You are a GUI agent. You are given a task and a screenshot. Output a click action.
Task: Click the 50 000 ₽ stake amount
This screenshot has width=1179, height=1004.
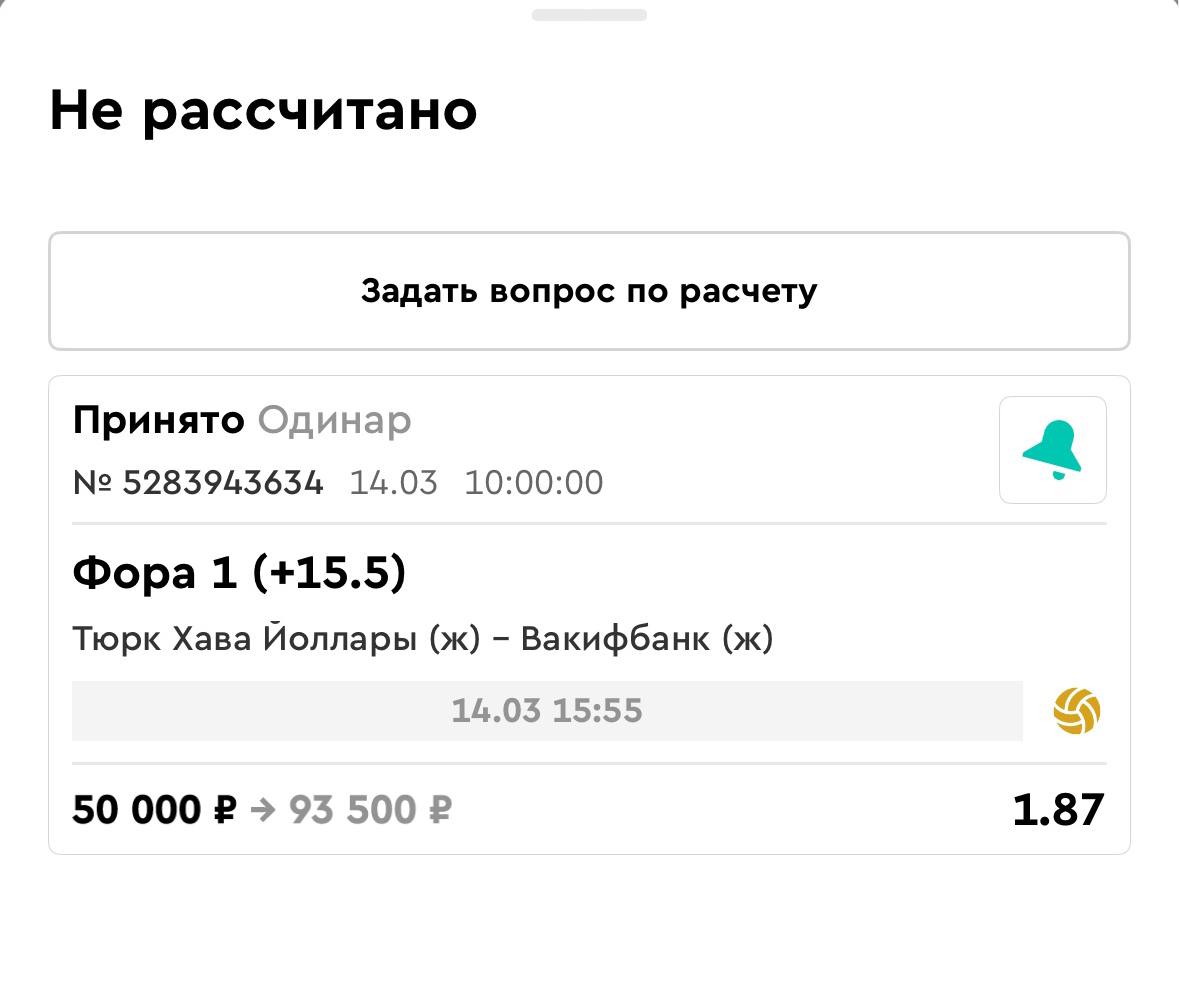153,810
